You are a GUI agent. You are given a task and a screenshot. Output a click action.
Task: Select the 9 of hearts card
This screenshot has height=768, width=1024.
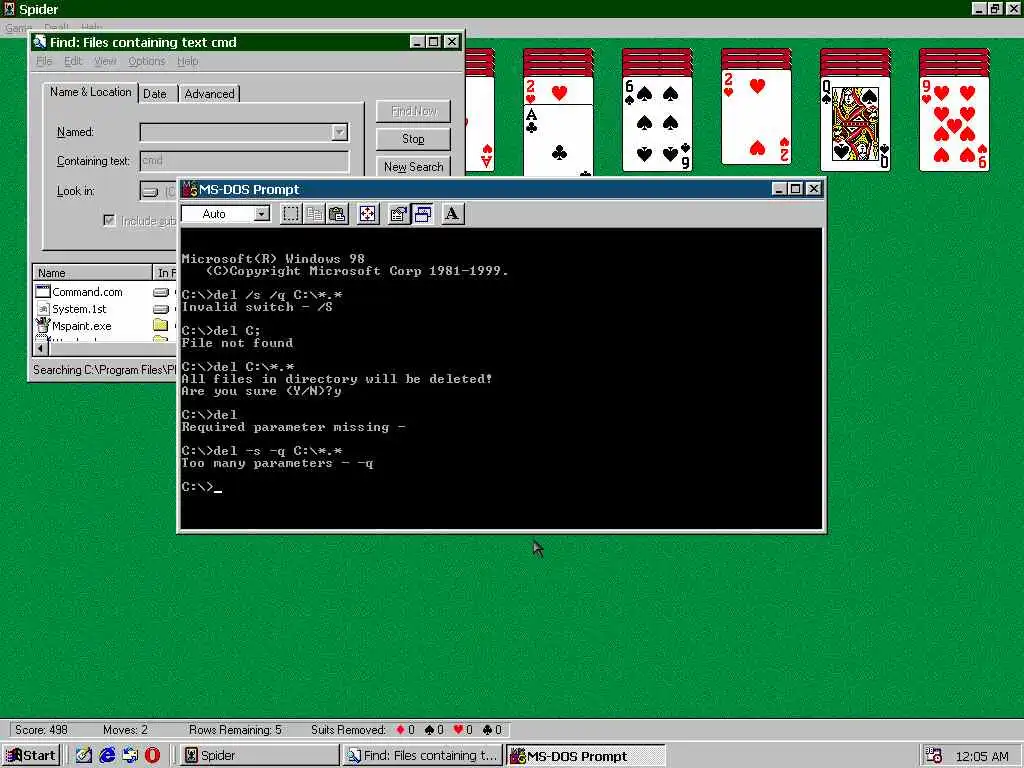pos(954,124)
